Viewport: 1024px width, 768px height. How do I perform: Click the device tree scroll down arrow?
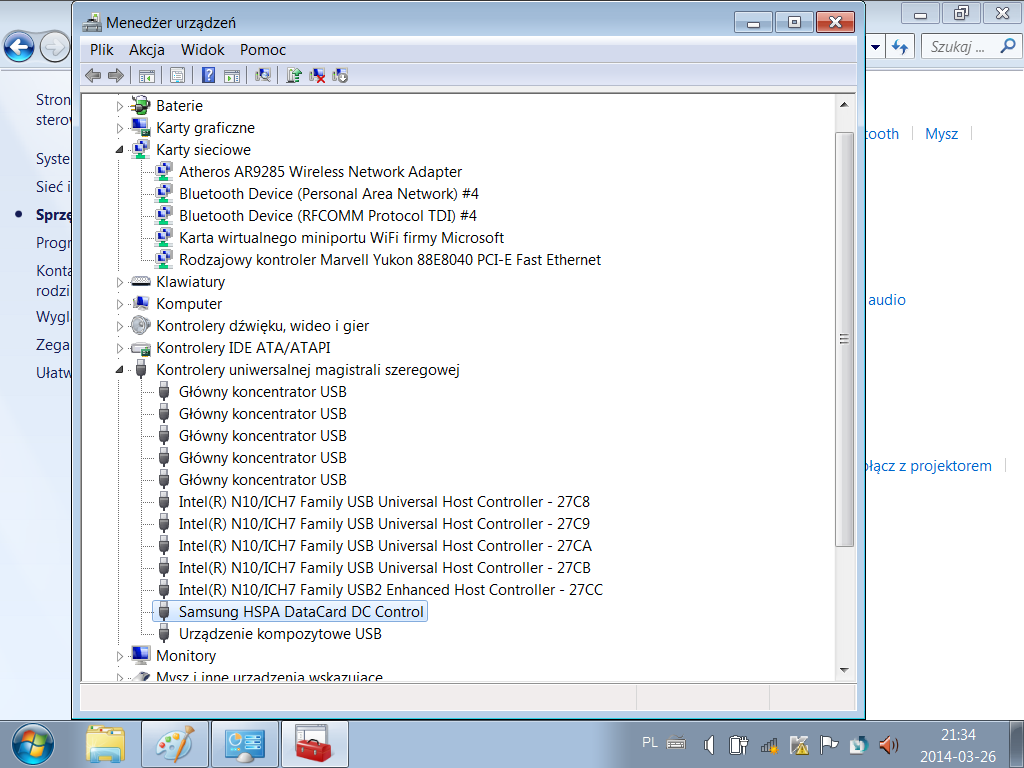[x=844, y=670]
